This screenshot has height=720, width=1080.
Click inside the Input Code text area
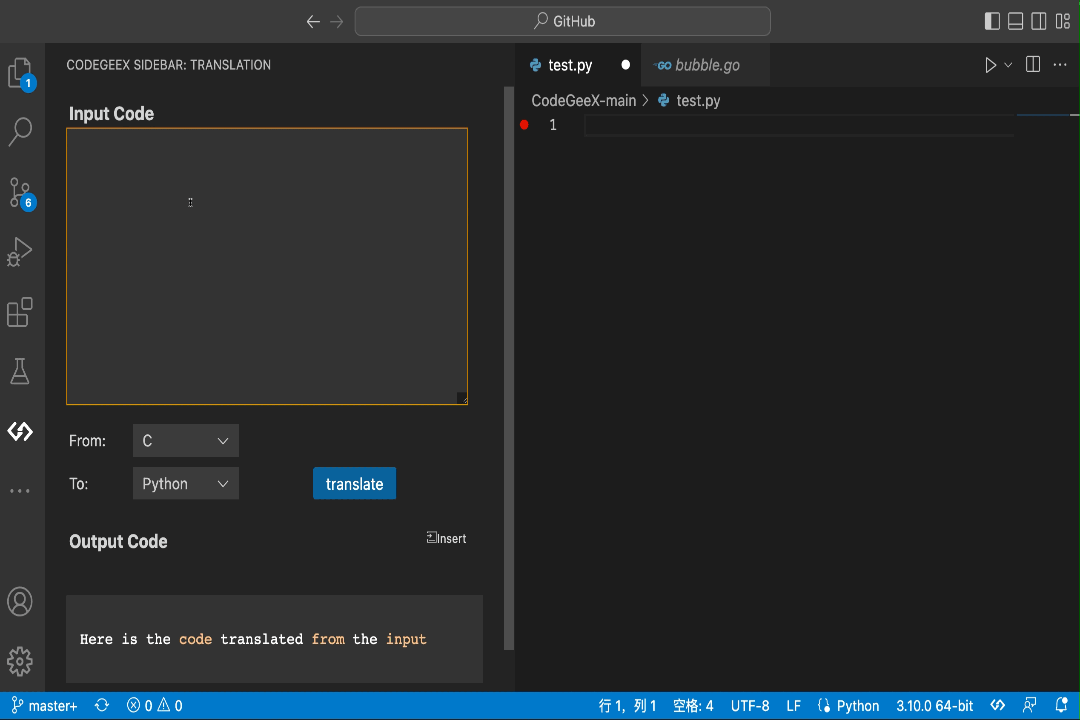pyautogui.click(x=266, y=266)
